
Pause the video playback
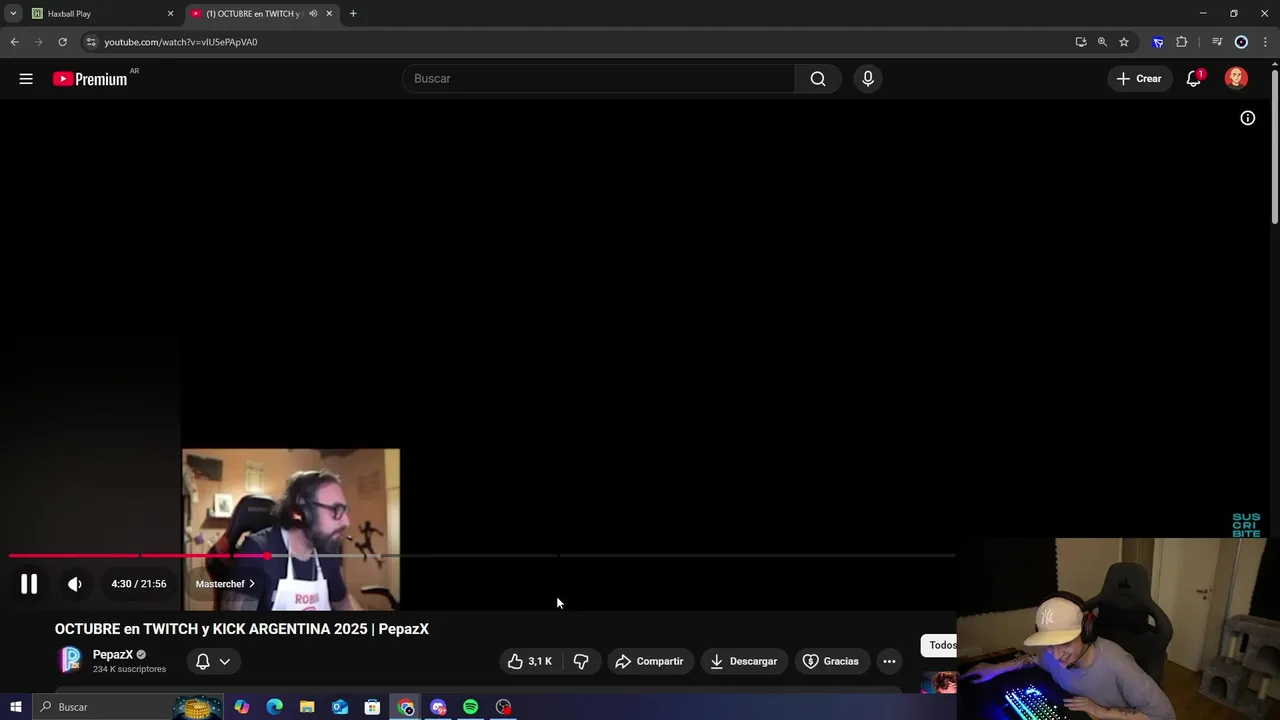click(29, 584)
